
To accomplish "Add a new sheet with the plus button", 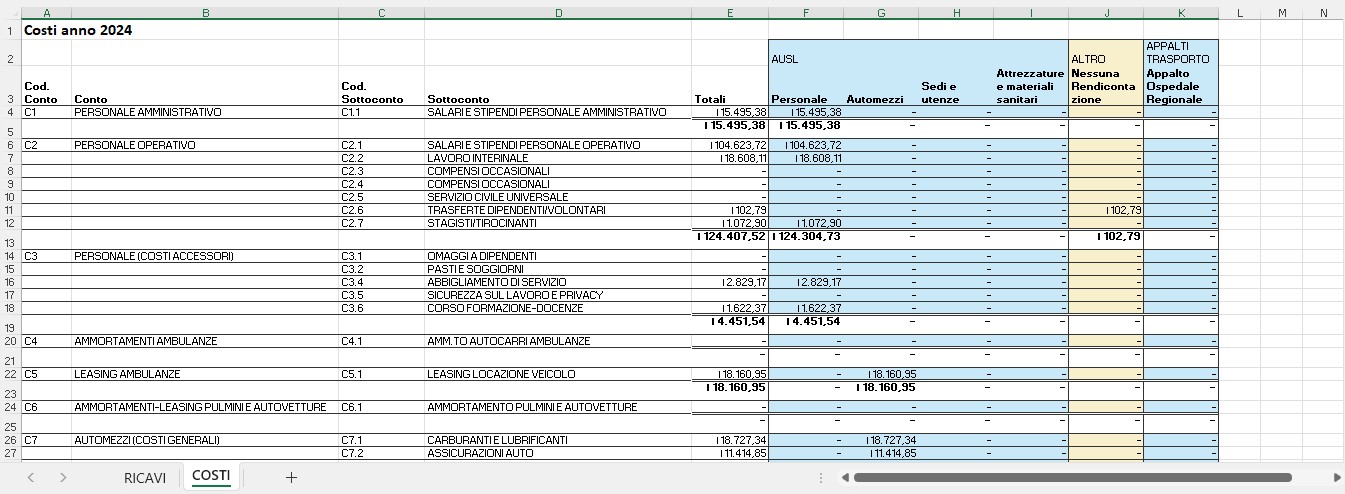I will pos(291,477).
